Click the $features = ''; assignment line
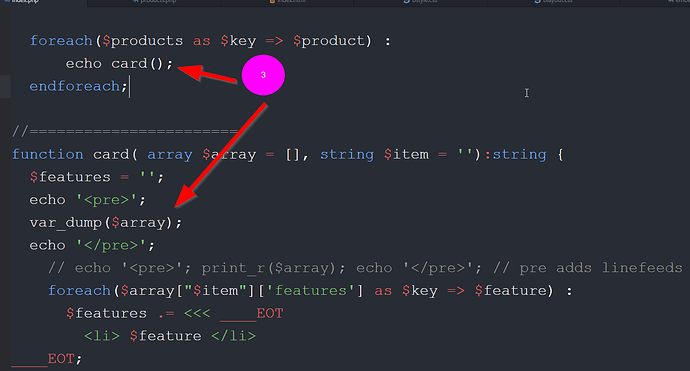The image size is (690, 371). pyautogui.click(x=97, y=177)
